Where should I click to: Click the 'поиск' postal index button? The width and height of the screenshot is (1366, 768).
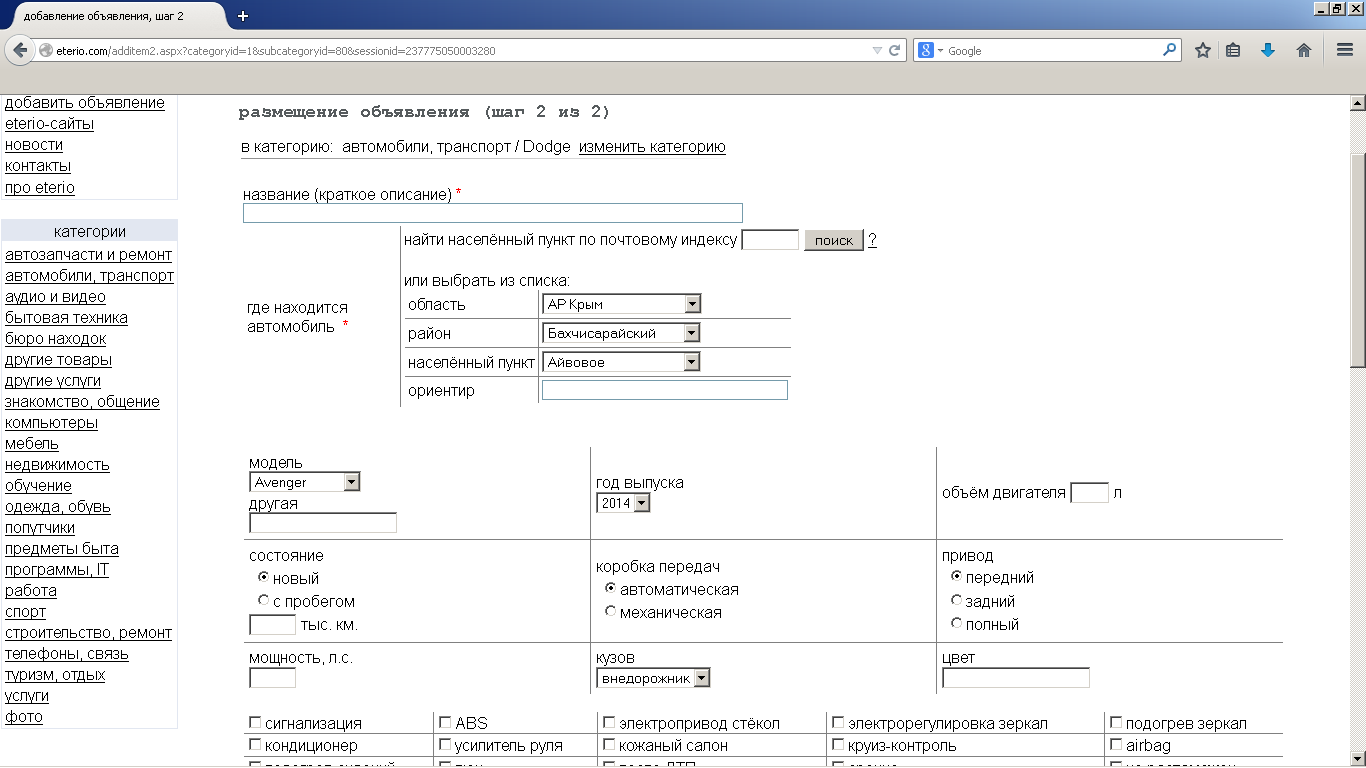tap(834, 240)
